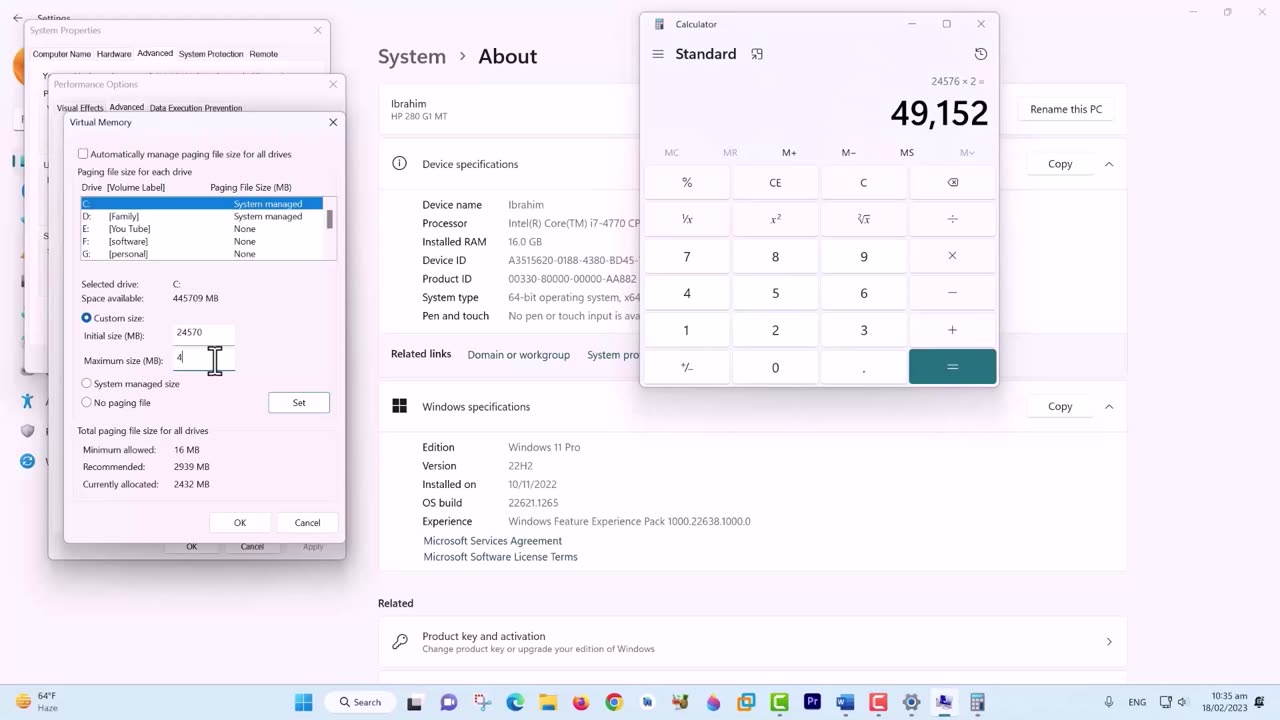Click the divide key in Calculator
Viewport: 1280px width, 720px height.
[x=952, y=219]
